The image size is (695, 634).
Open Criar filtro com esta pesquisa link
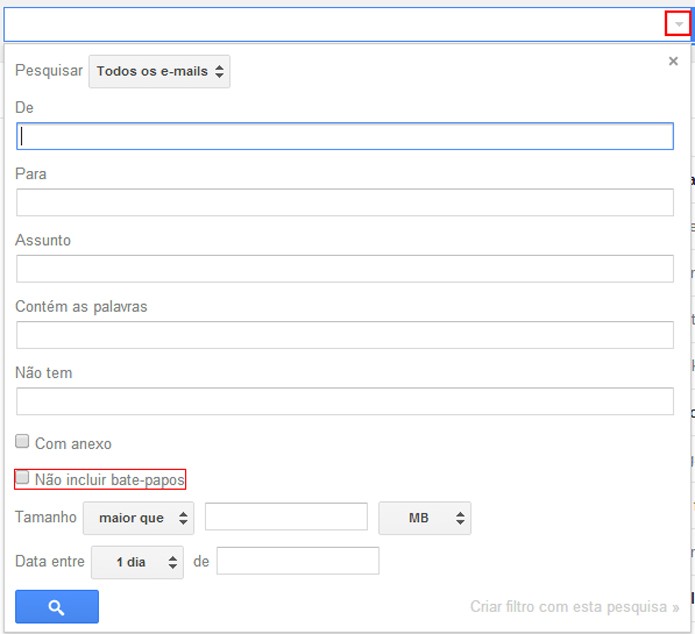574,607
